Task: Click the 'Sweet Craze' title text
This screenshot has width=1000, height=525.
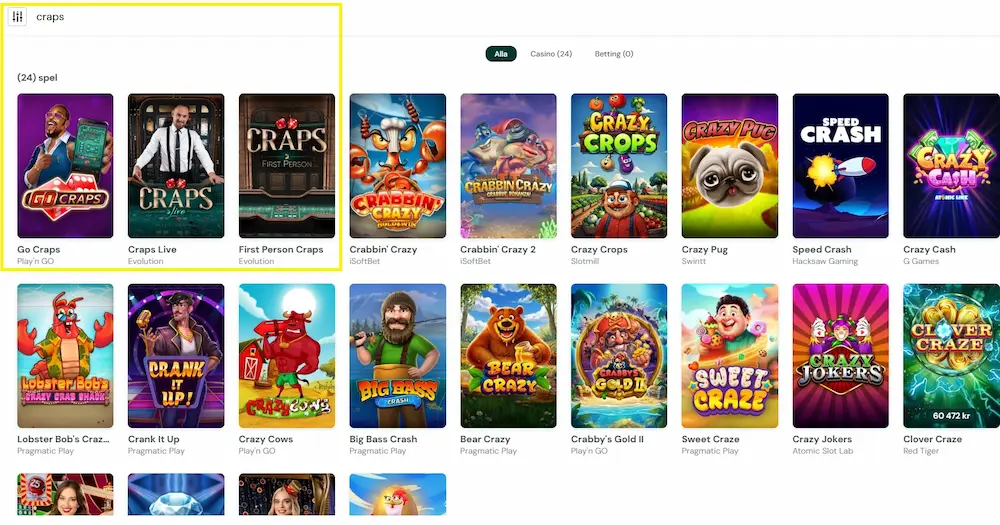Action: 710,439
